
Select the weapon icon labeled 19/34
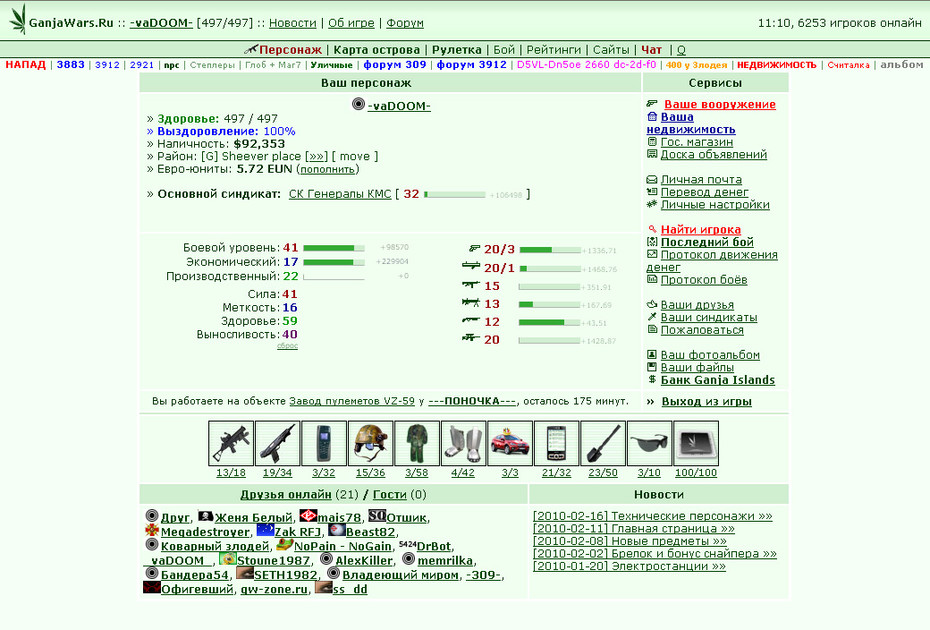point(277,443)
